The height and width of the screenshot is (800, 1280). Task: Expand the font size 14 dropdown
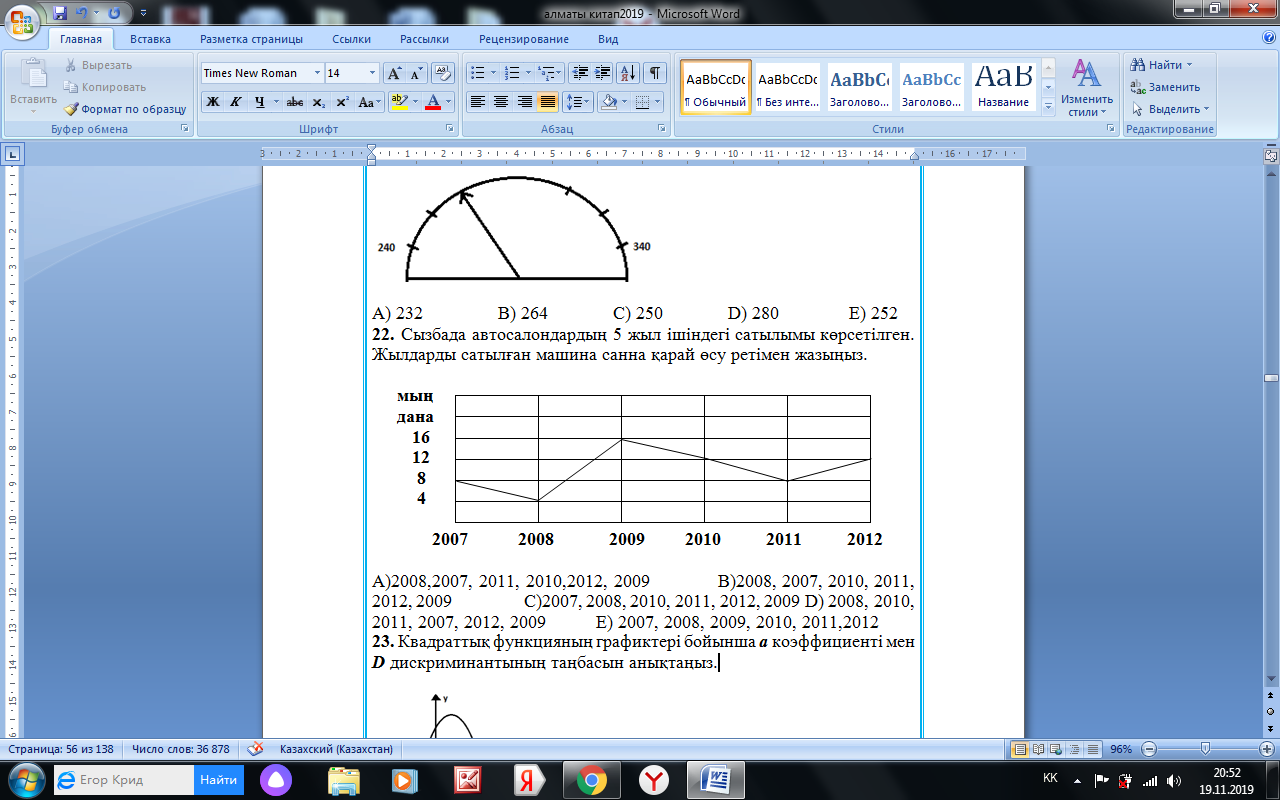pos(372,73)
